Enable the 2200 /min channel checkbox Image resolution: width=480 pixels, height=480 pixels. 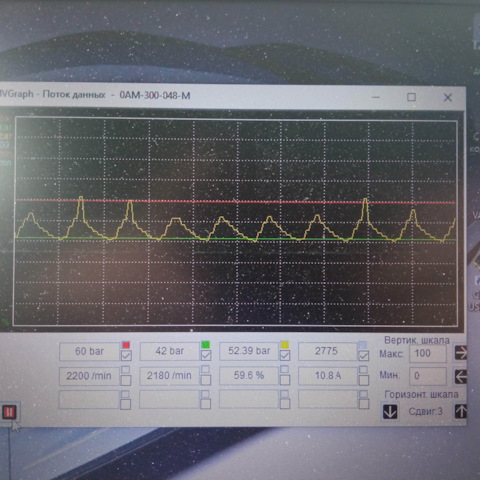pyautogui.click(x=126, y=380)
